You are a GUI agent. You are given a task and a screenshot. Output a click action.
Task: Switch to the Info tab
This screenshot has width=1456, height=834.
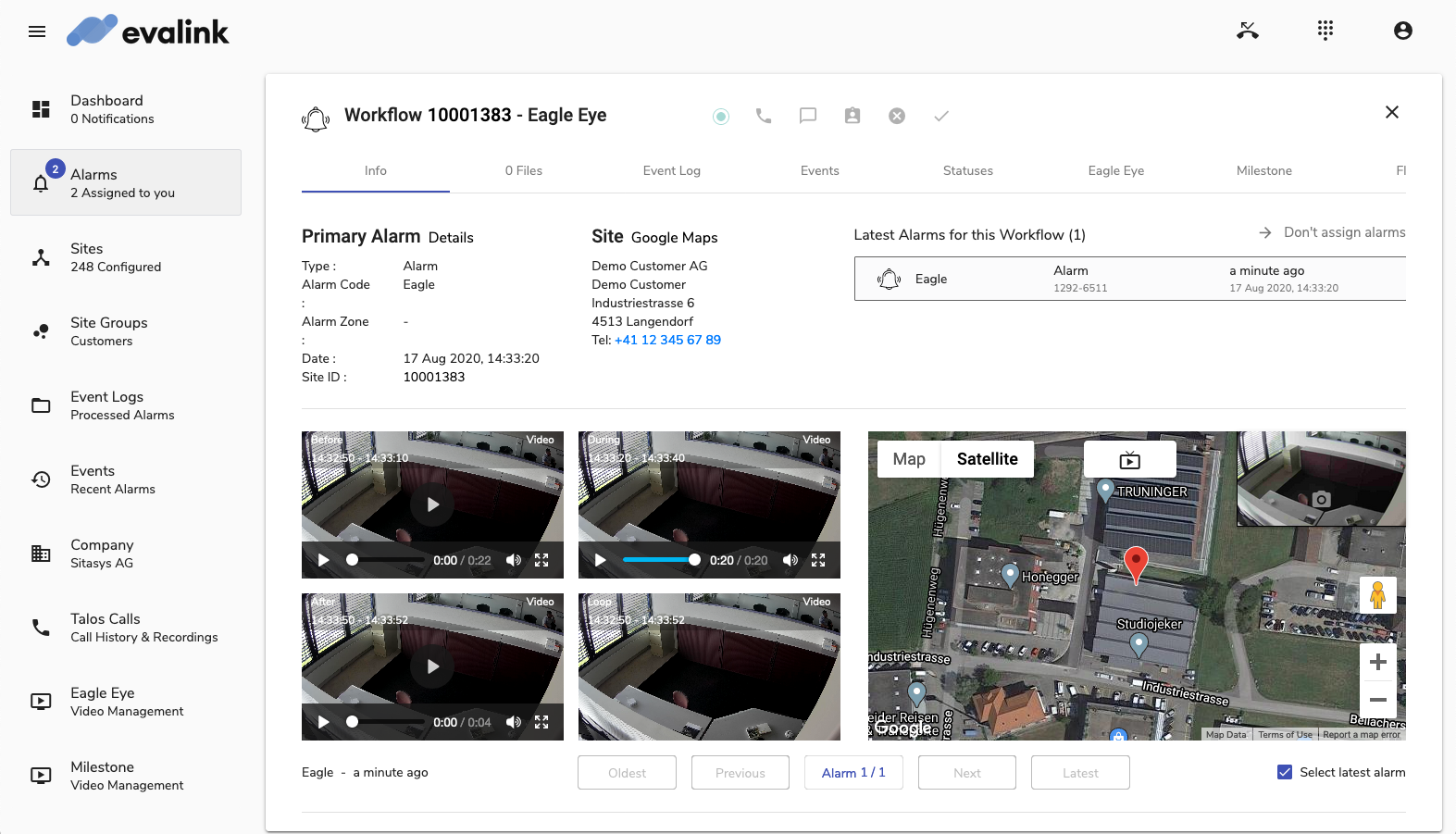pyautogui.click(x=376, y=171)
